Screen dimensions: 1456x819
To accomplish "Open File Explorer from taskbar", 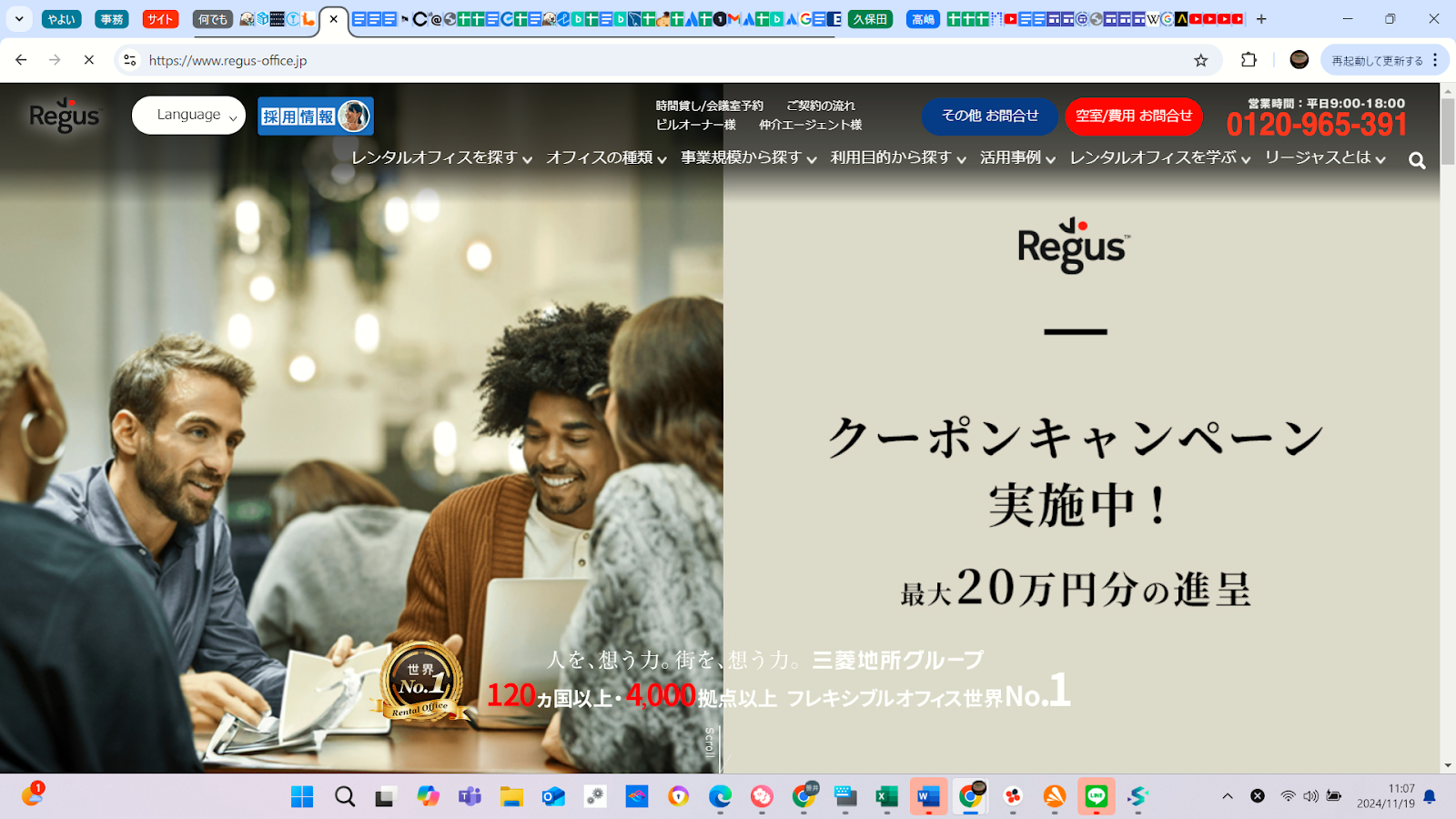I will pyautogui.click(x=511, y=797).
